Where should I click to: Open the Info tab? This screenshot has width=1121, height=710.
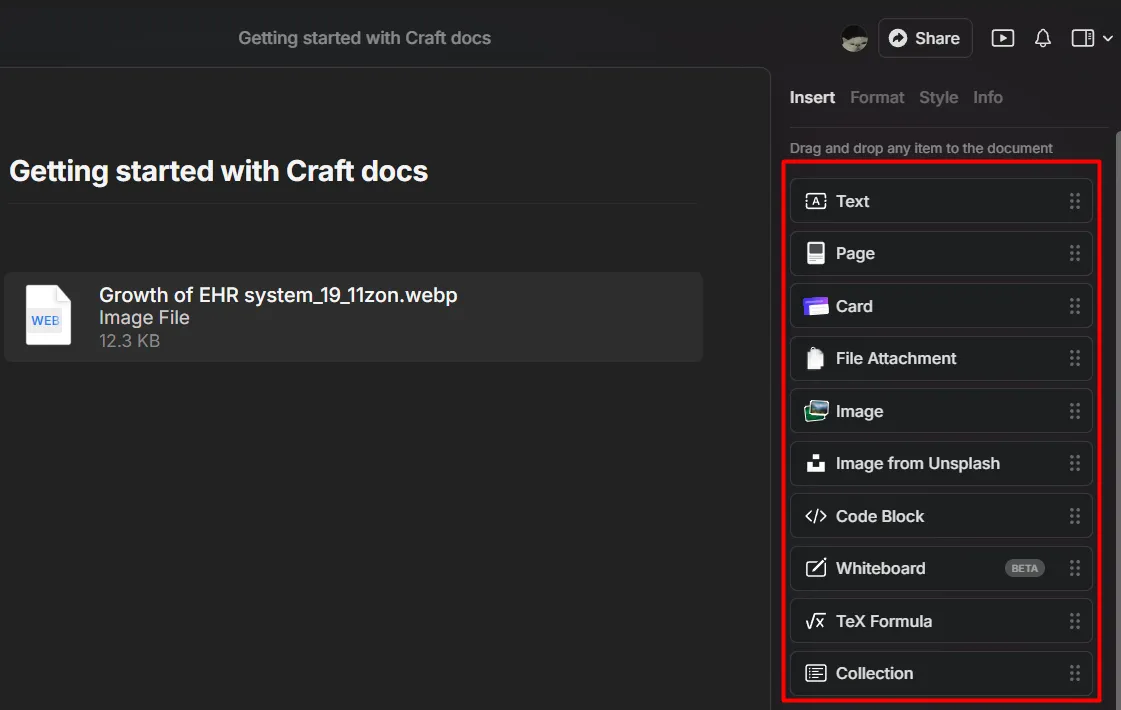point(987,97)
